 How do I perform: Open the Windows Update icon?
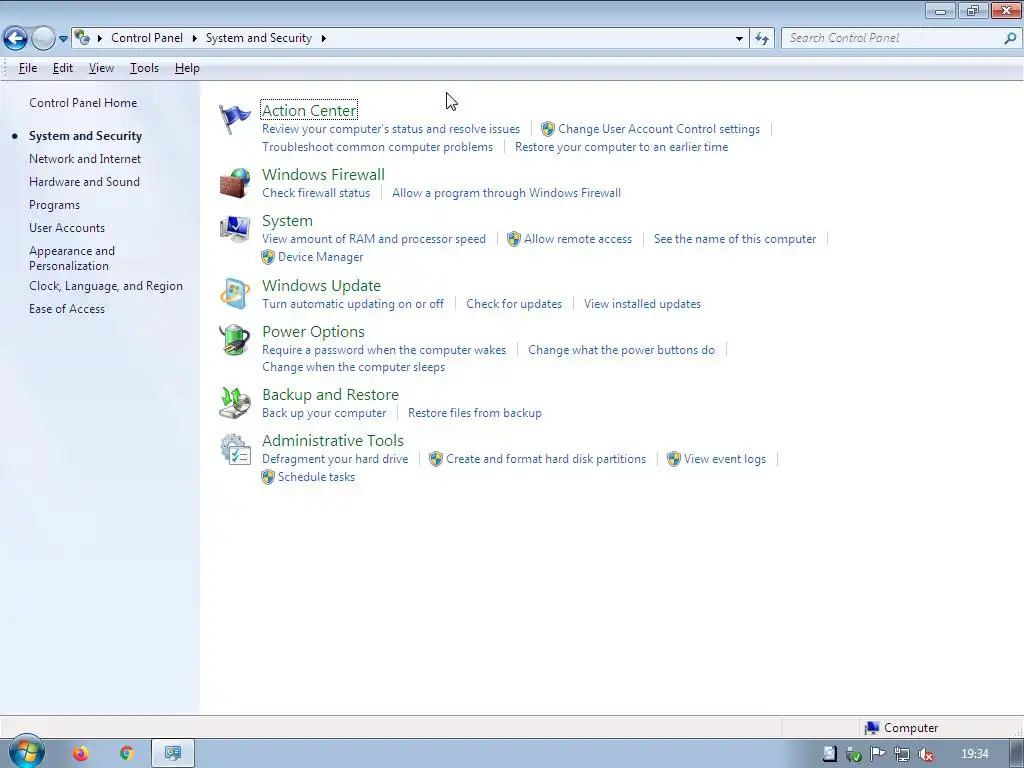point(234,294)
